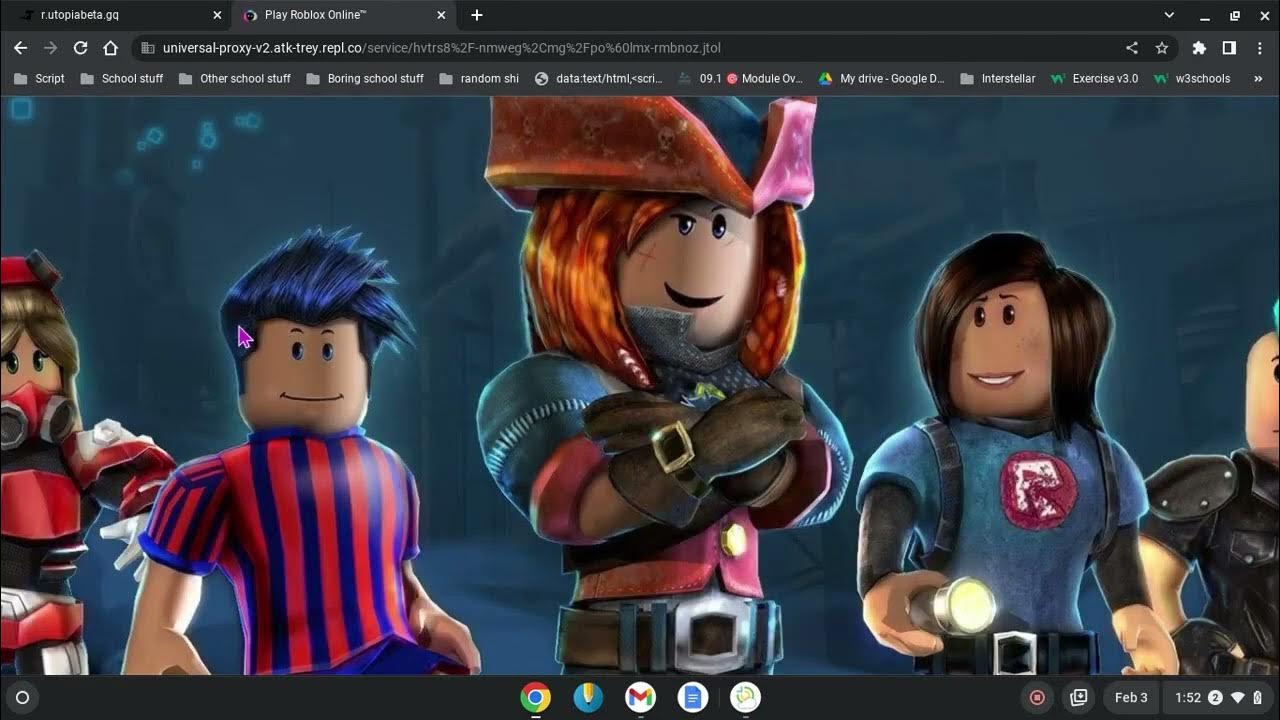
Task: Click the forward navigation arrow
Action: point(50,48)
